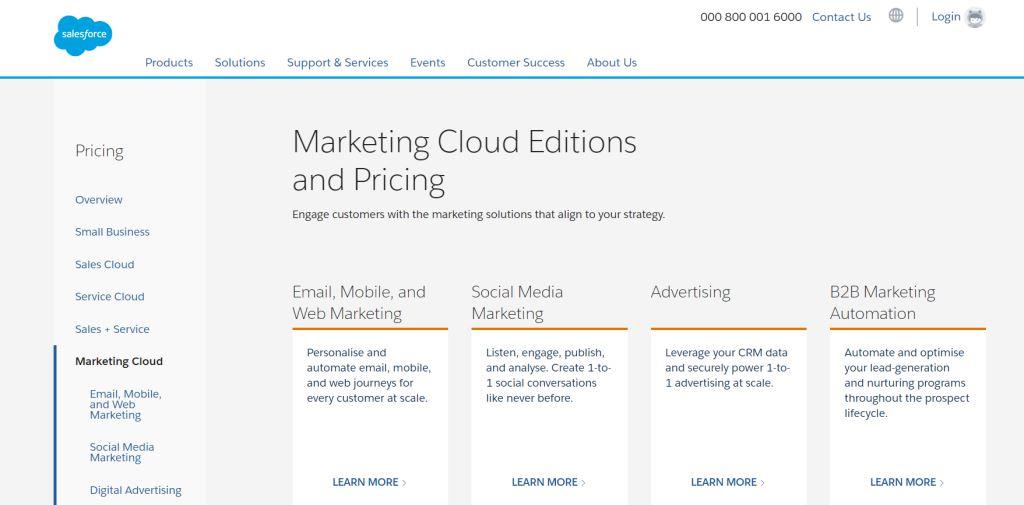Click the Pricing sidebar heading
This screenshot has width=1024, height=505.
[99, 151]
